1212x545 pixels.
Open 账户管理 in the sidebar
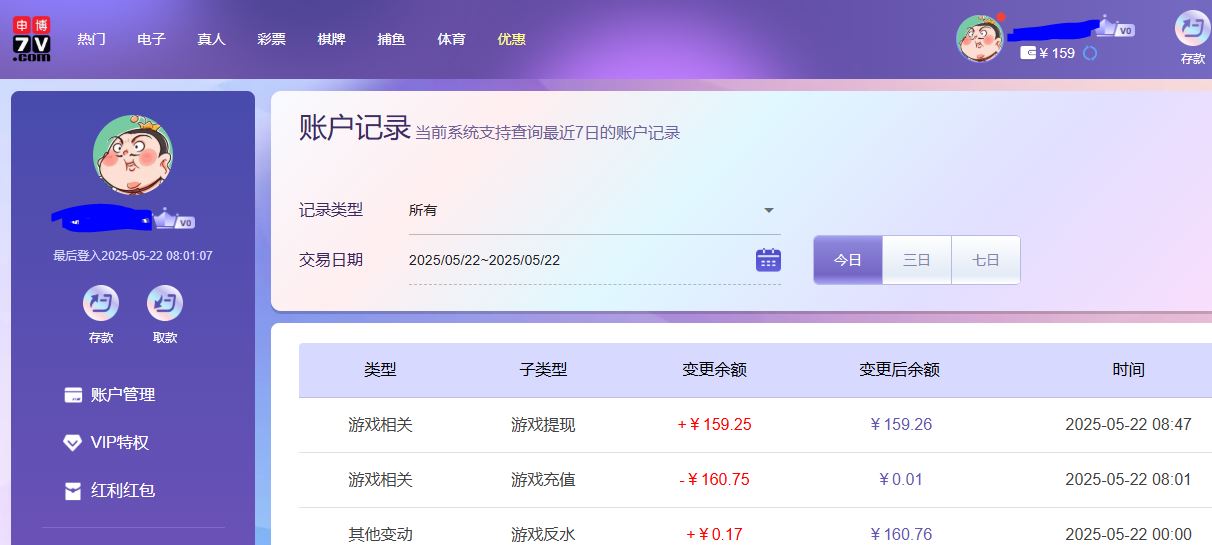123,395
